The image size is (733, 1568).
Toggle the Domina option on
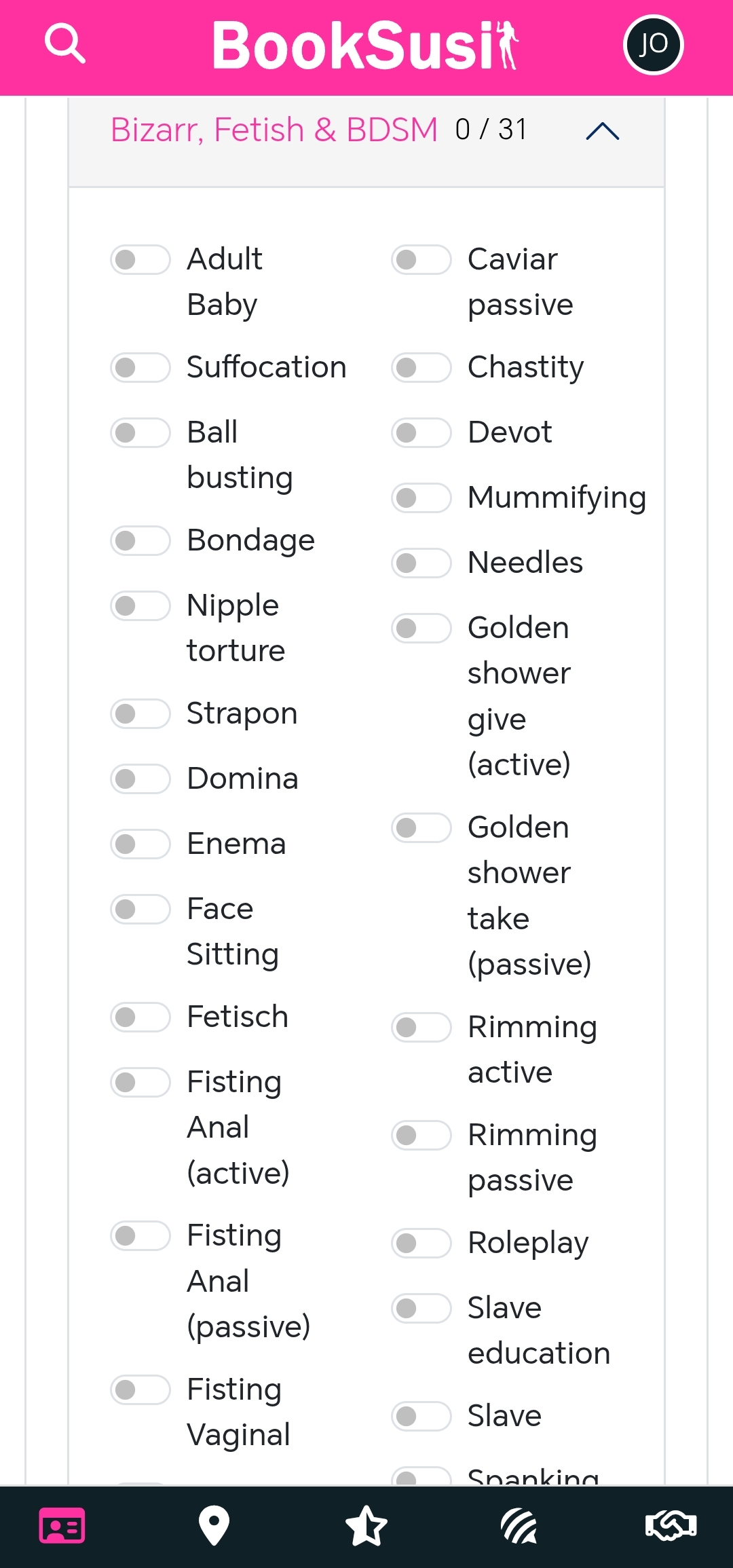coord(140,779)
